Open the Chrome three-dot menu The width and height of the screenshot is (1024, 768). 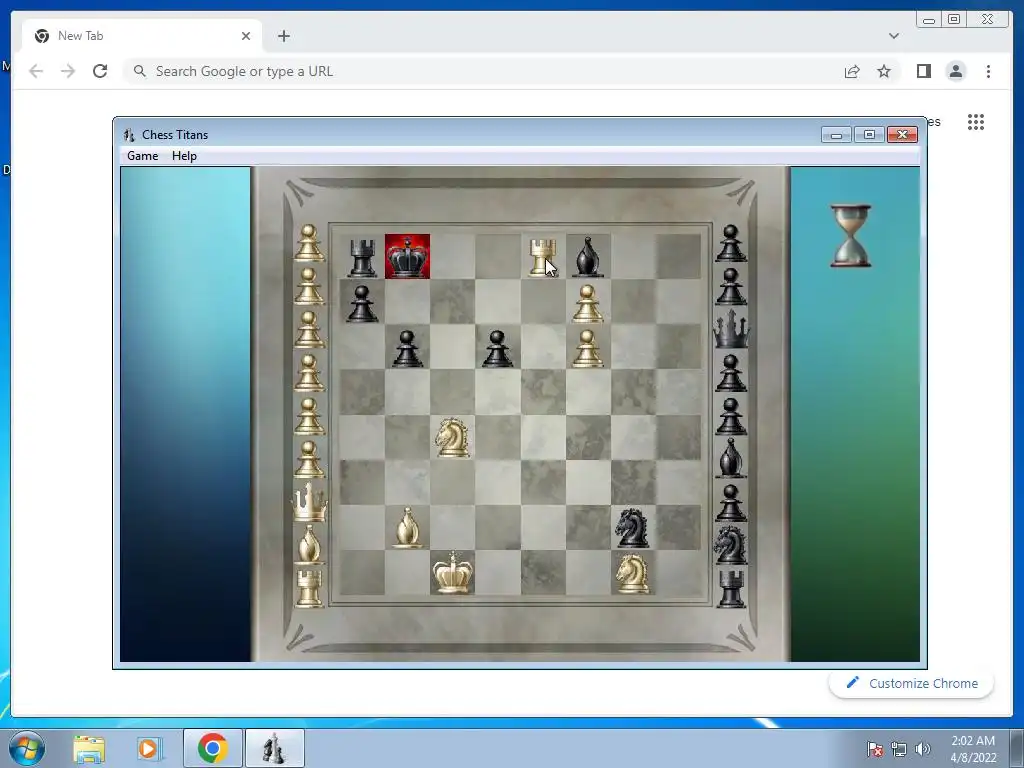coord(988,71)
